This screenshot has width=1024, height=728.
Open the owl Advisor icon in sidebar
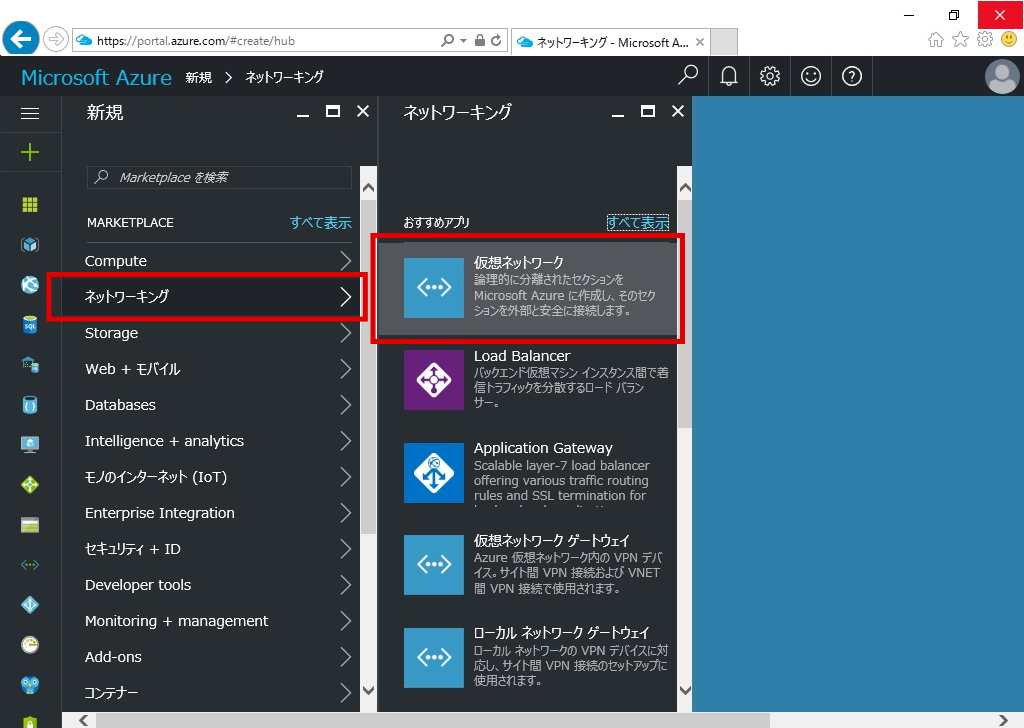coord(30,684)
